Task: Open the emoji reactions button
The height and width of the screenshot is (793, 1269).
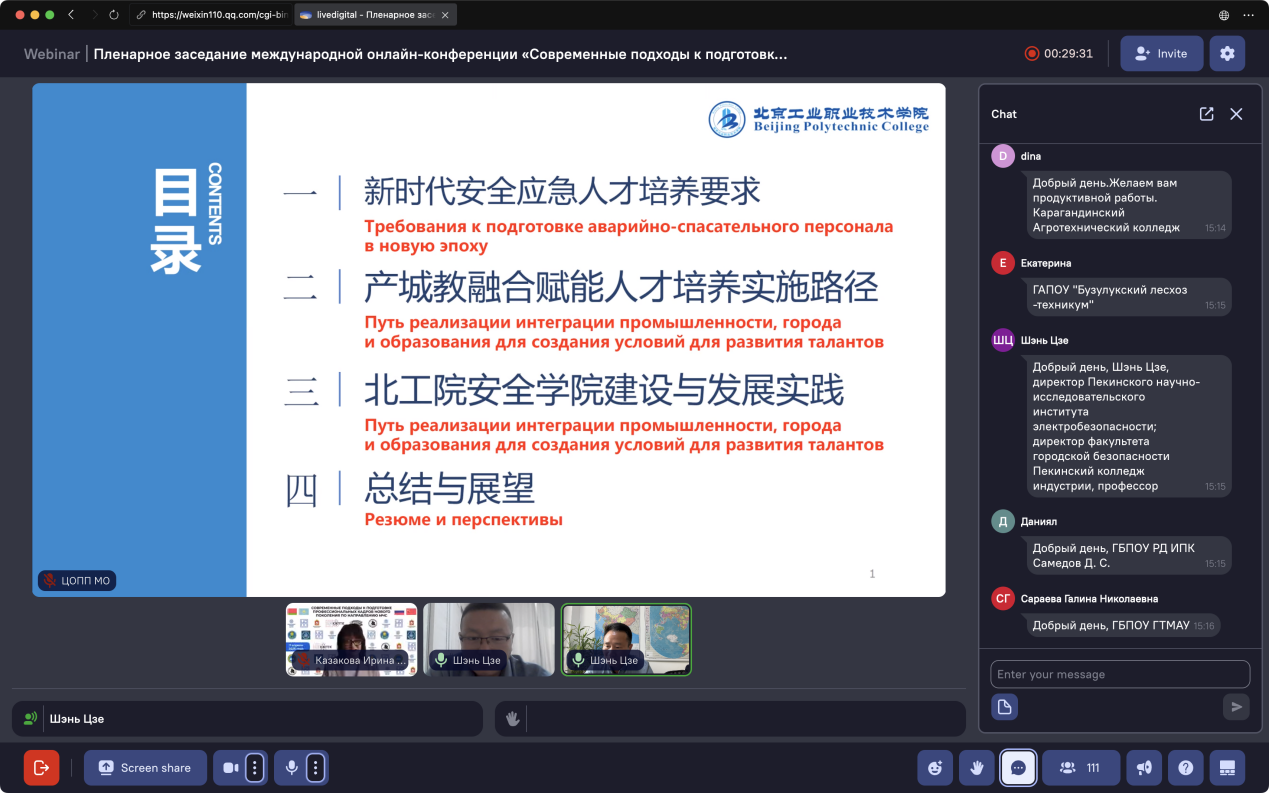Action: (935, 768)
